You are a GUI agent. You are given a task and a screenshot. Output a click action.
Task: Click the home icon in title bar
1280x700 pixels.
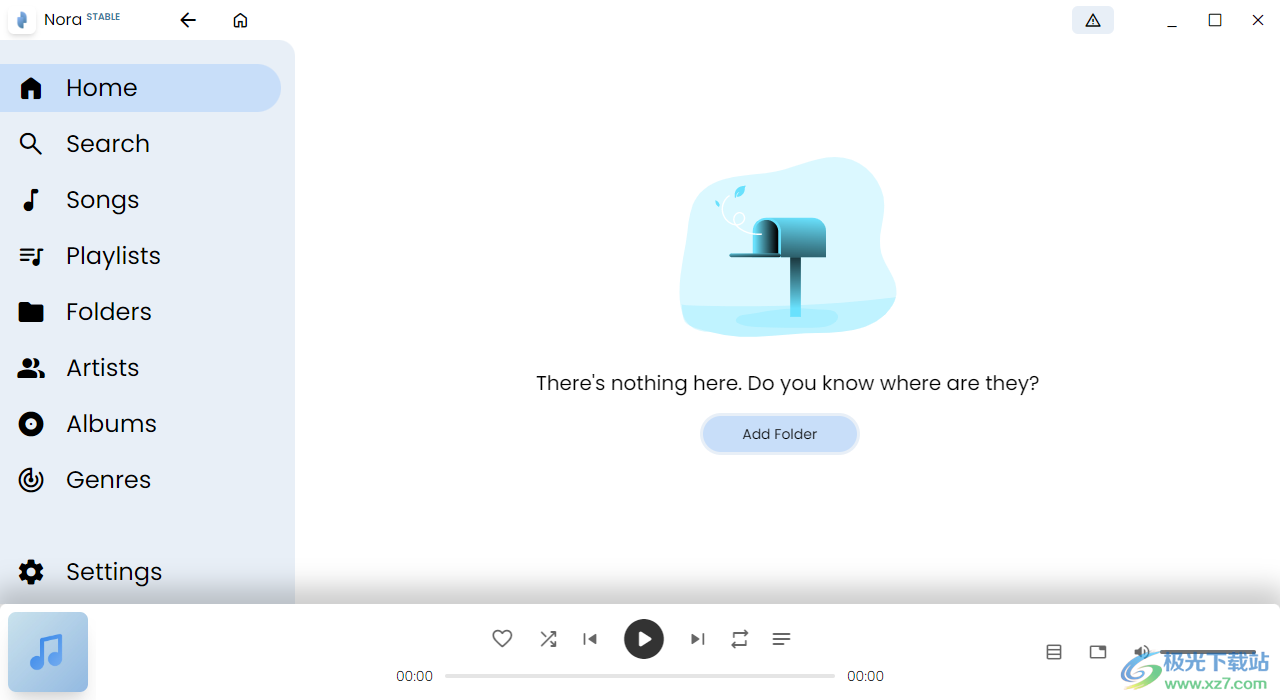click(x=240, y=20)
